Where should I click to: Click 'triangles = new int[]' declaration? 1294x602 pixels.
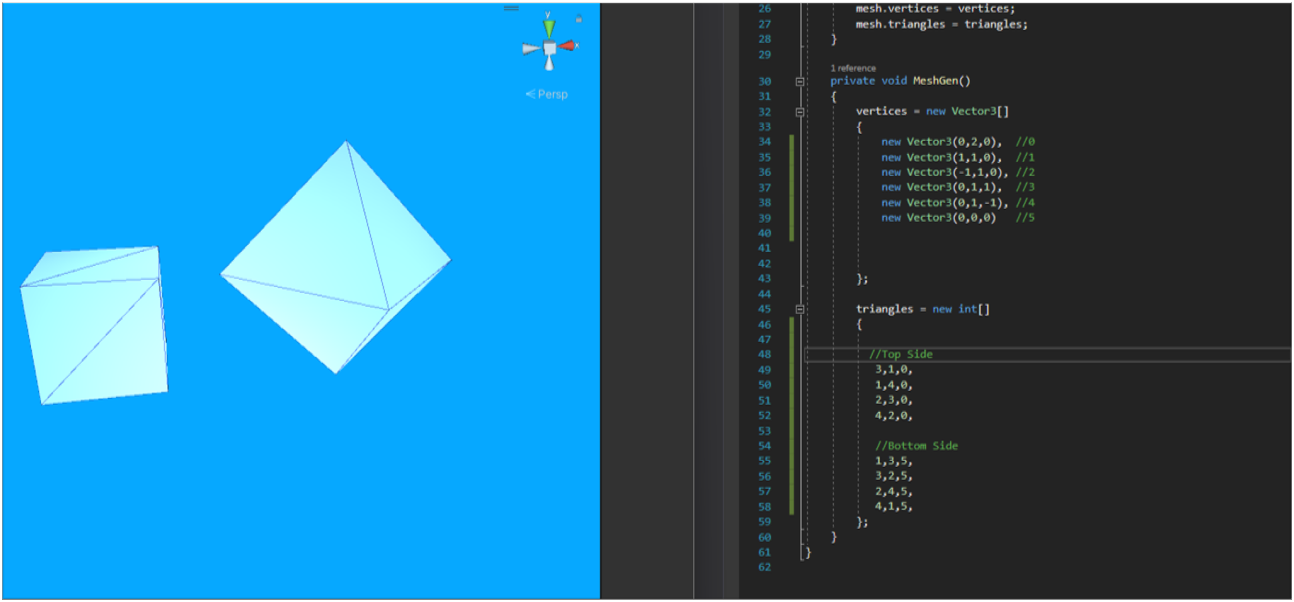click(x=923, y=309)
